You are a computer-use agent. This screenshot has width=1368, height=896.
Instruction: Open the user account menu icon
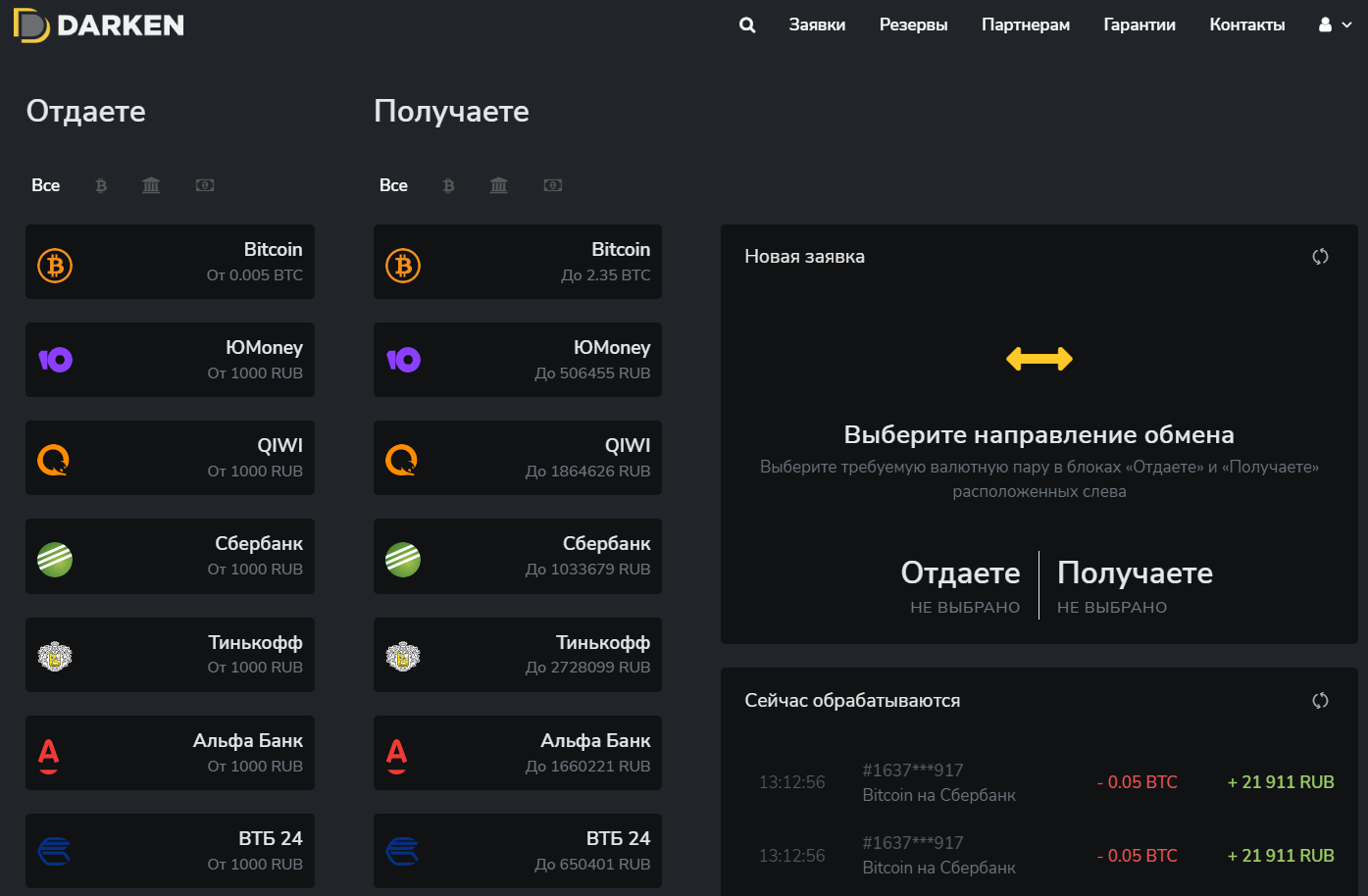[x=1336, y=25]
